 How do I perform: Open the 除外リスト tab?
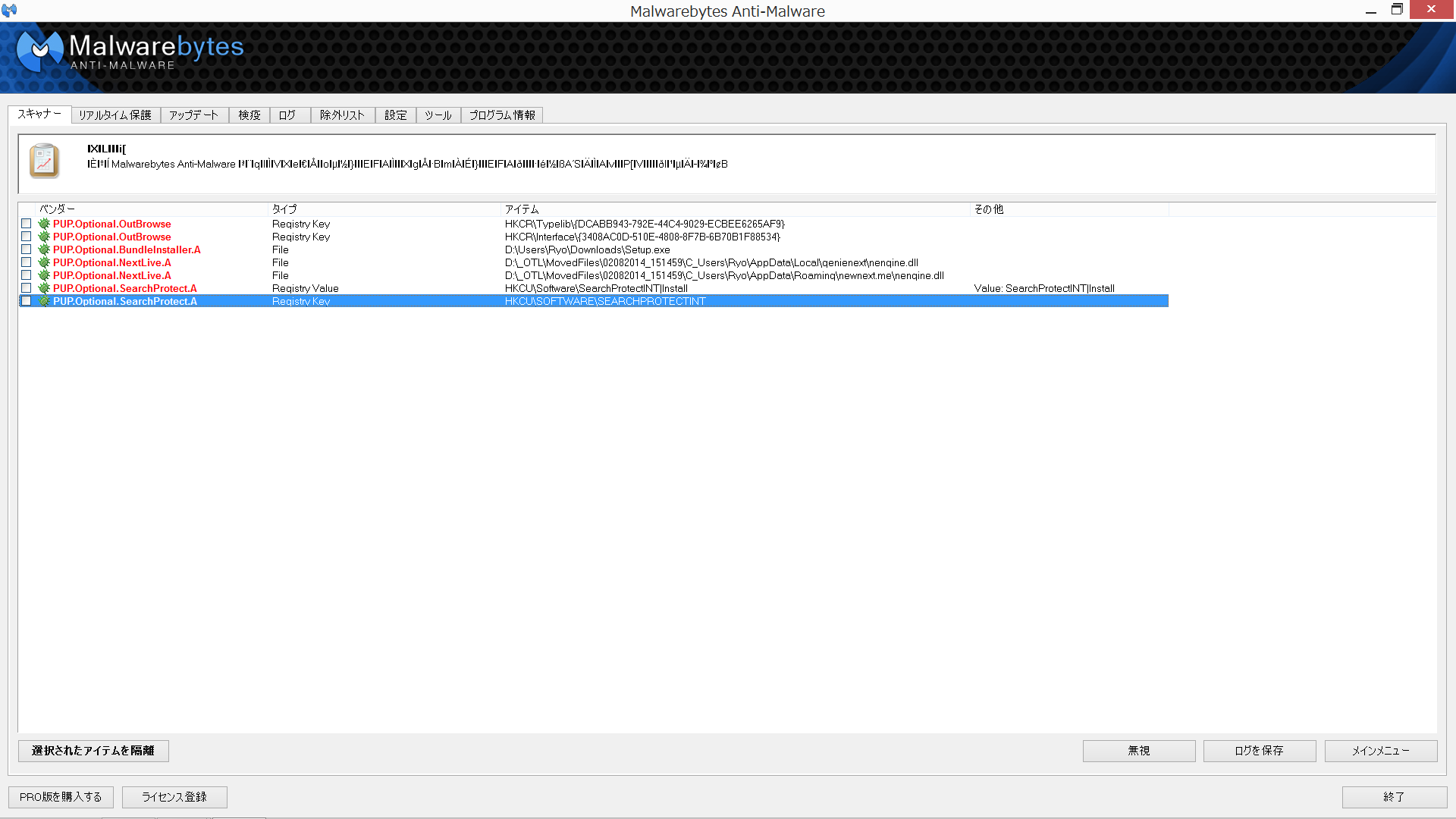point(343,115)
